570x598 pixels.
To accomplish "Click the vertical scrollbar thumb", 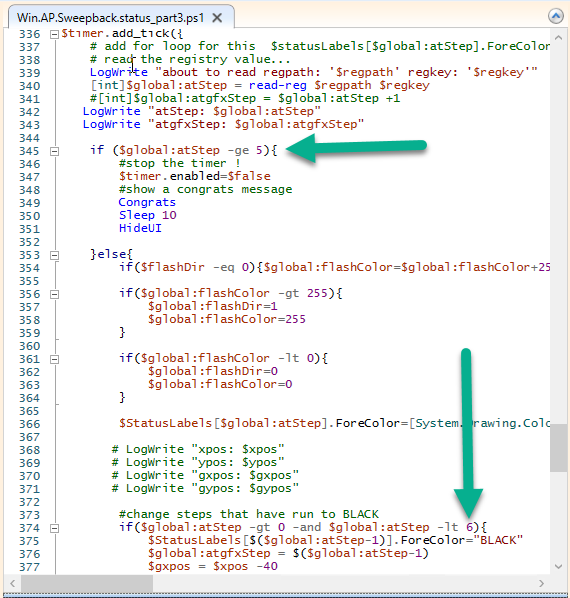I will click(x=558, y=448).
